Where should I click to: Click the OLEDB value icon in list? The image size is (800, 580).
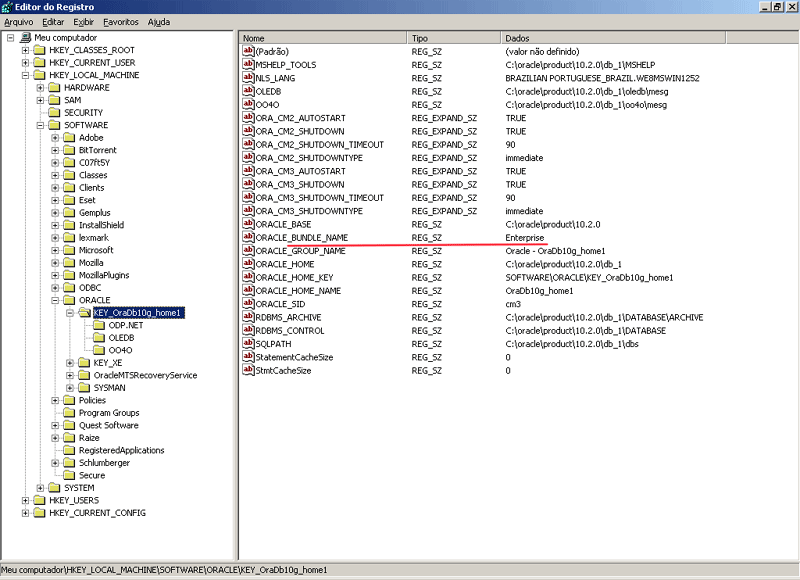point(248,91)
